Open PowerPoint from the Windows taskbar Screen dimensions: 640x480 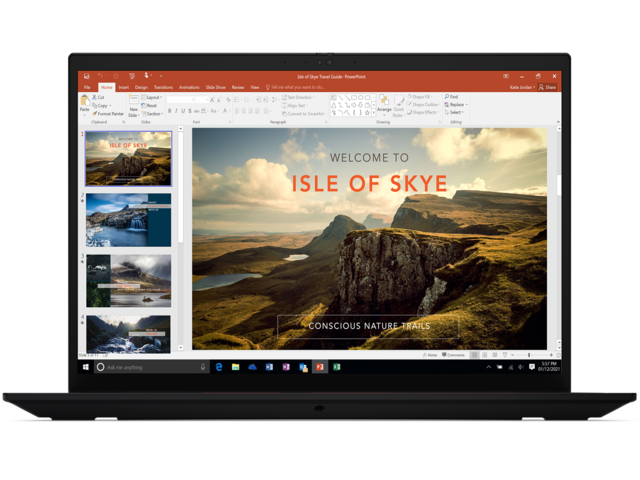tap(320, 367)
